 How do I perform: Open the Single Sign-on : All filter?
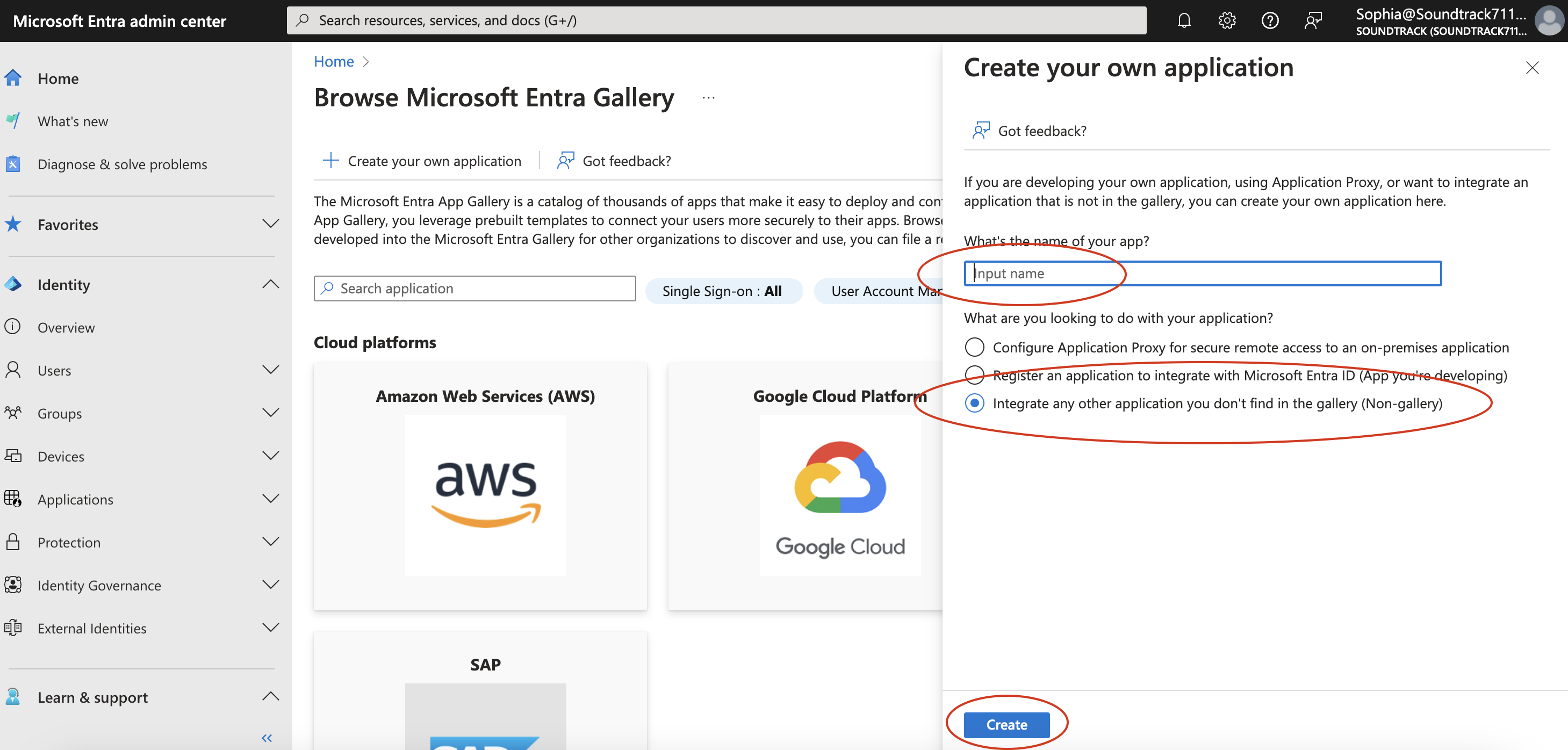point(723,291)
